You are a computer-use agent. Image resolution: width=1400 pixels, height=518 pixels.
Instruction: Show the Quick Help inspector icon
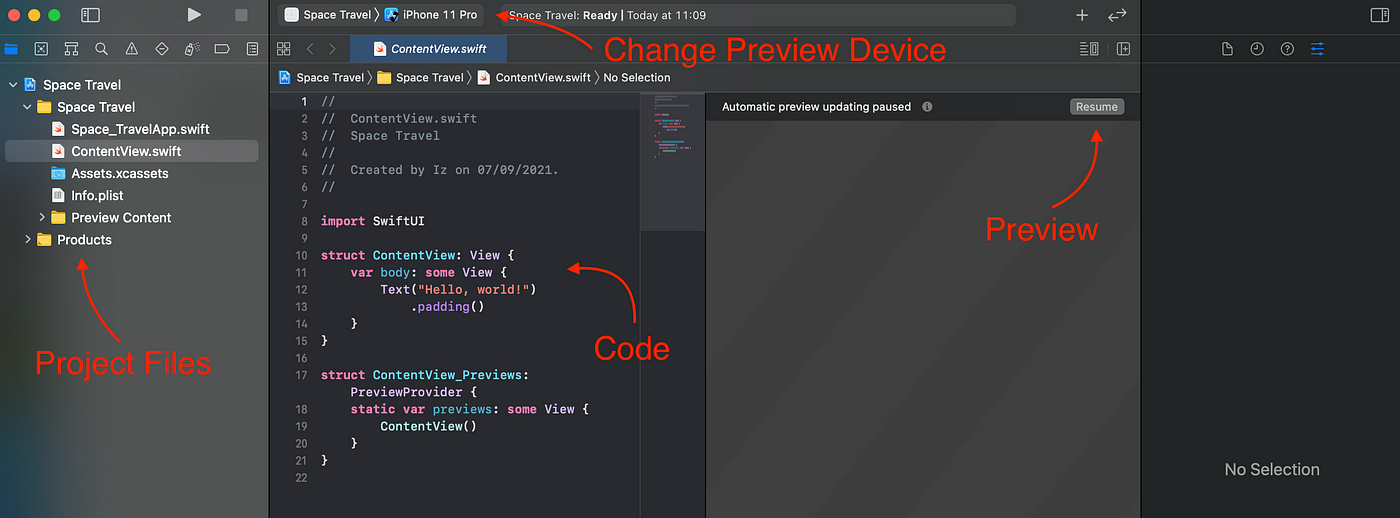(1287, 48)
